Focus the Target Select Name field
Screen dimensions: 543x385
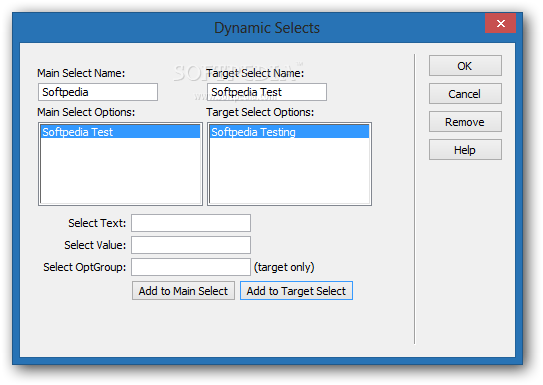(x=267, y=92)
